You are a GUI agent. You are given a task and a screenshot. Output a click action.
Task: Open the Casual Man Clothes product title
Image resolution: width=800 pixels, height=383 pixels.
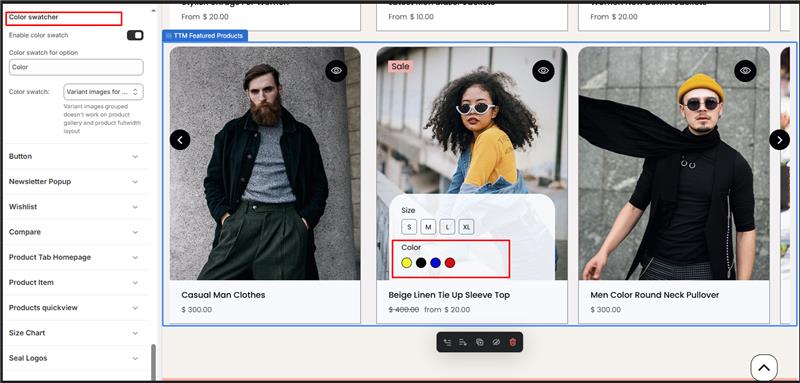point(223,295)
